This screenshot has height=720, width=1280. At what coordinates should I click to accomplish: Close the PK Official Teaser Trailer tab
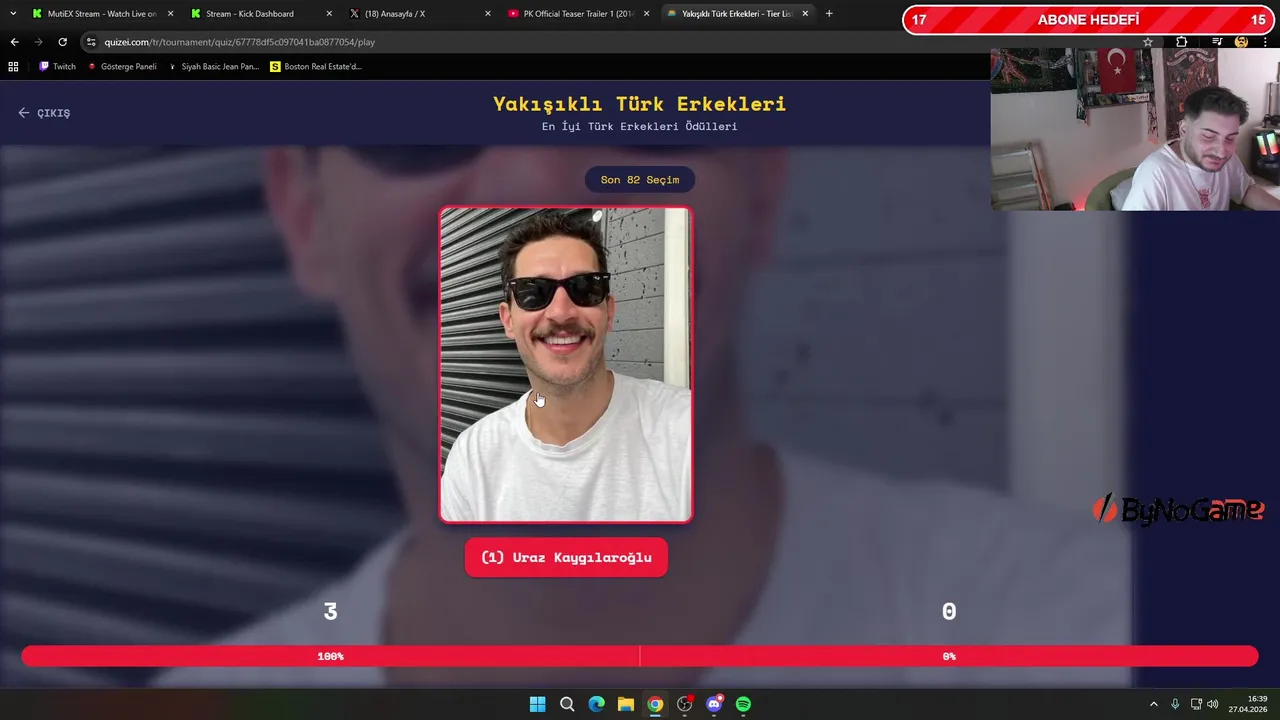[646, 14]
